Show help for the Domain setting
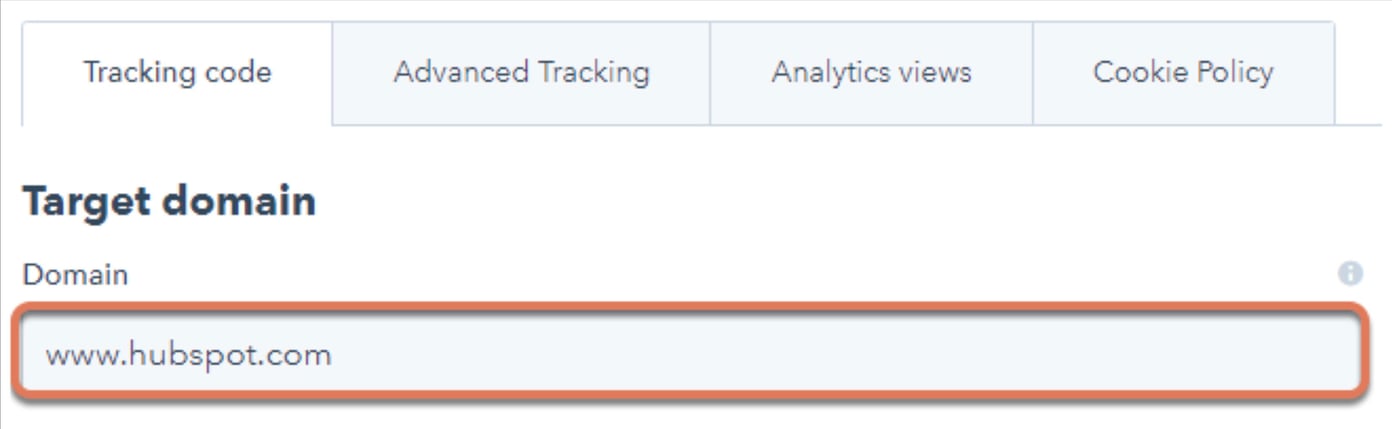The width and height of the screenshot is (1392, 429). point(1350,274)
